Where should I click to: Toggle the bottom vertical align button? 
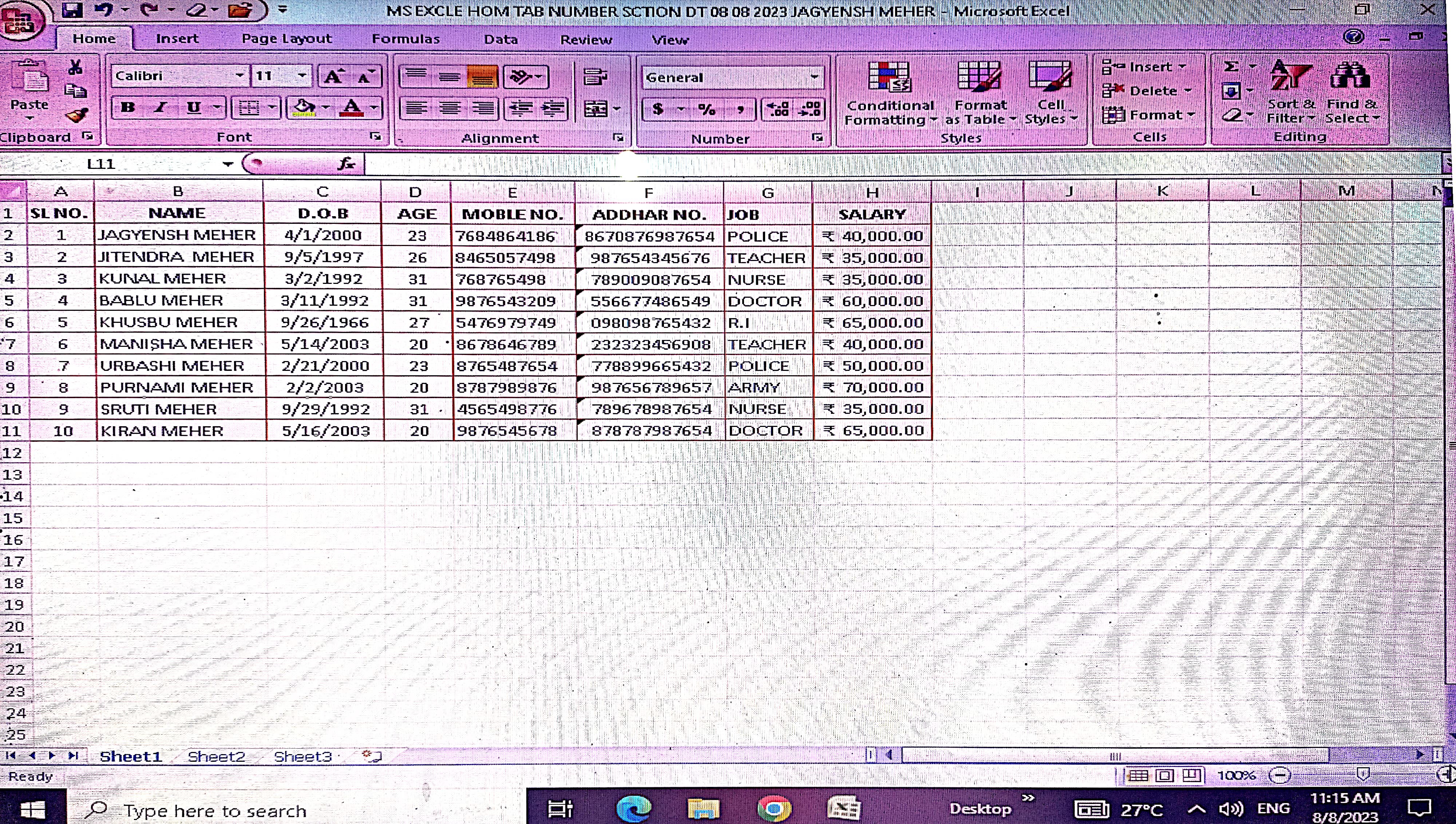[x=482, y=76]
